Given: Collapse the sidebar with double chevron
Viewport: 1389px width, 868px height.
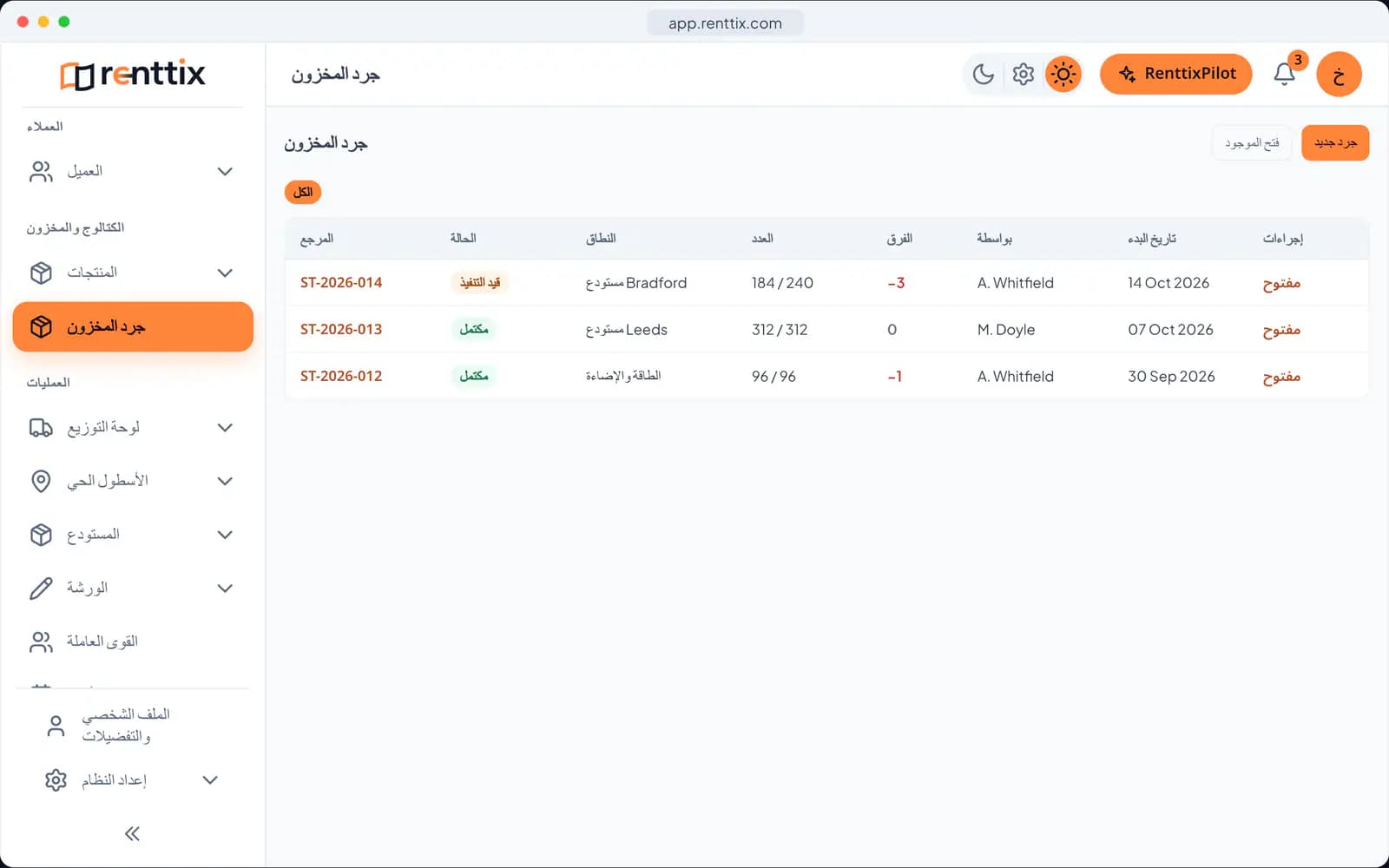Looking at the screenshot, I should coord(132,834).
